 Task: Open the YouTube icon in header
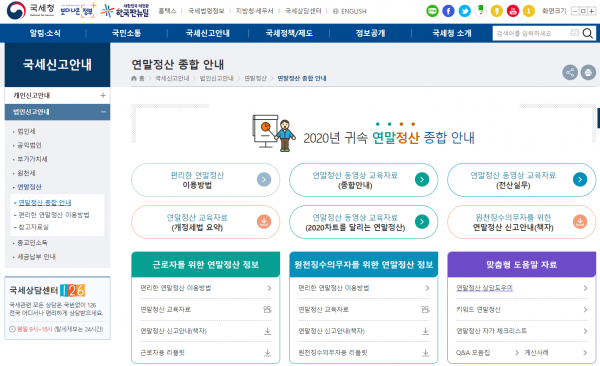click(x=512, y=11)
